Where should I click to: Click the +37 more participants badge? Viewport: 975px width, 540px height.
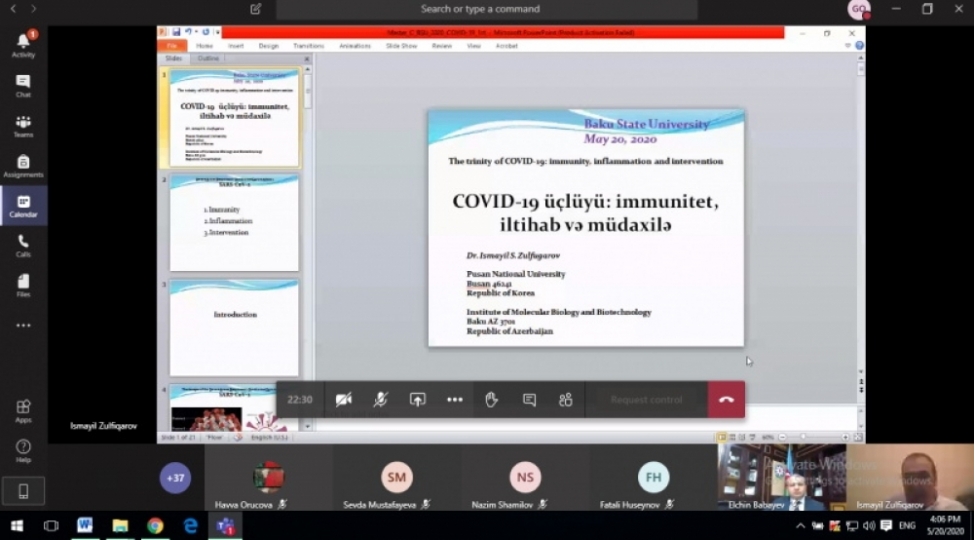(x=175, y=478)
